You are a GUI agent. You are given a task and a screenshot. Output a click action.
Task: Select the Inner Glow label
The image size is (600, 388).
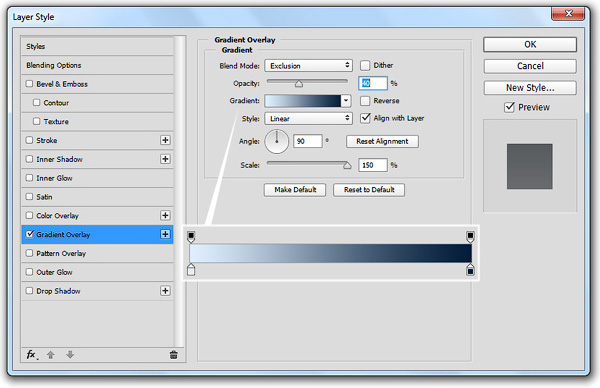[x=54, y=178]
